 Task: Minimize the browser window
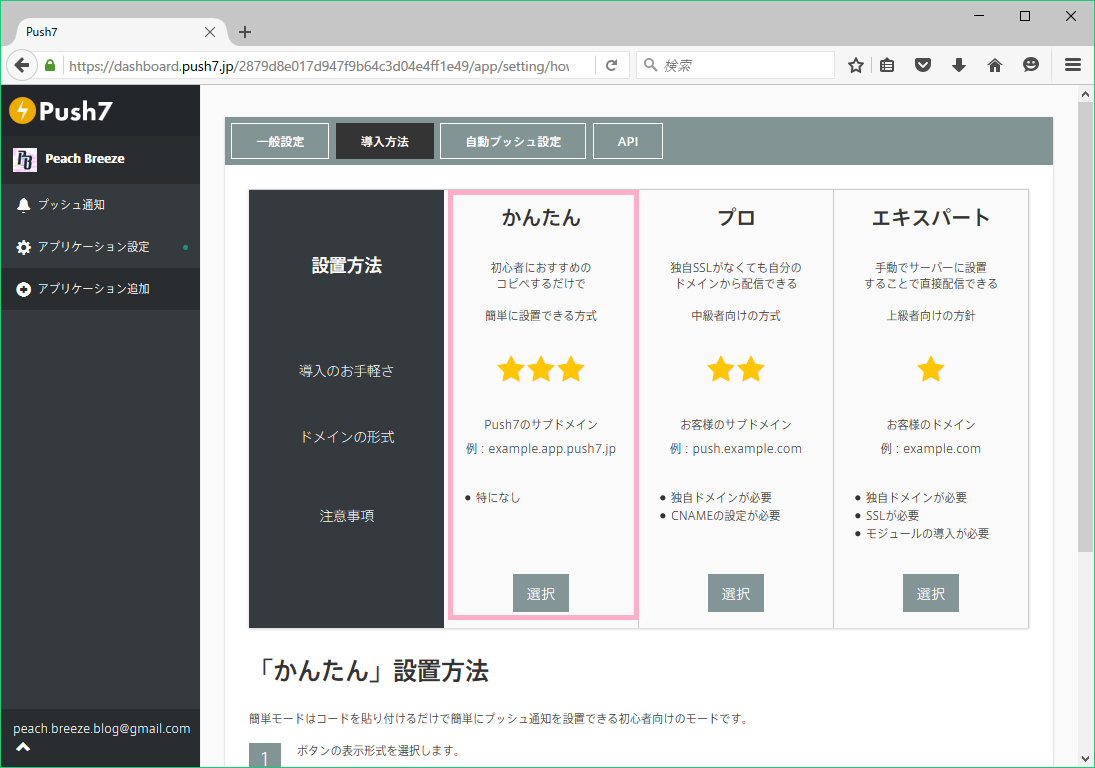(979, 15)
